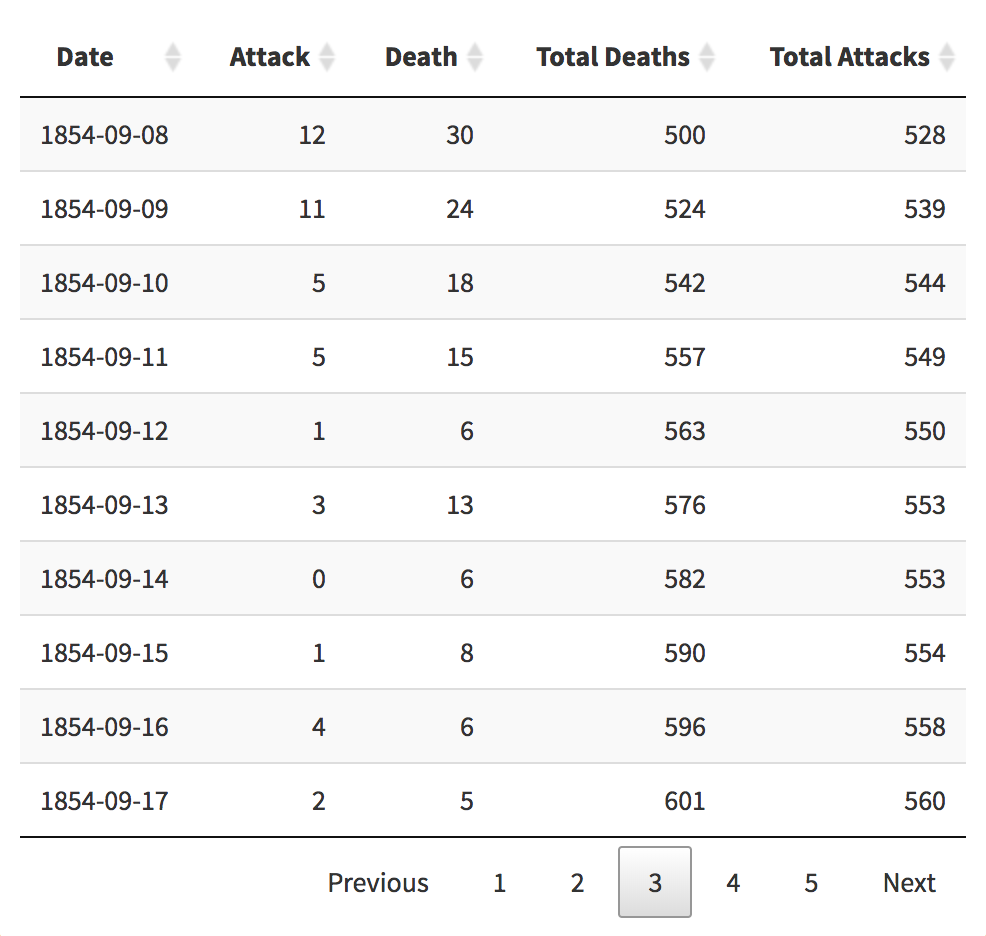Open page 2 of the table

[577, 883]
